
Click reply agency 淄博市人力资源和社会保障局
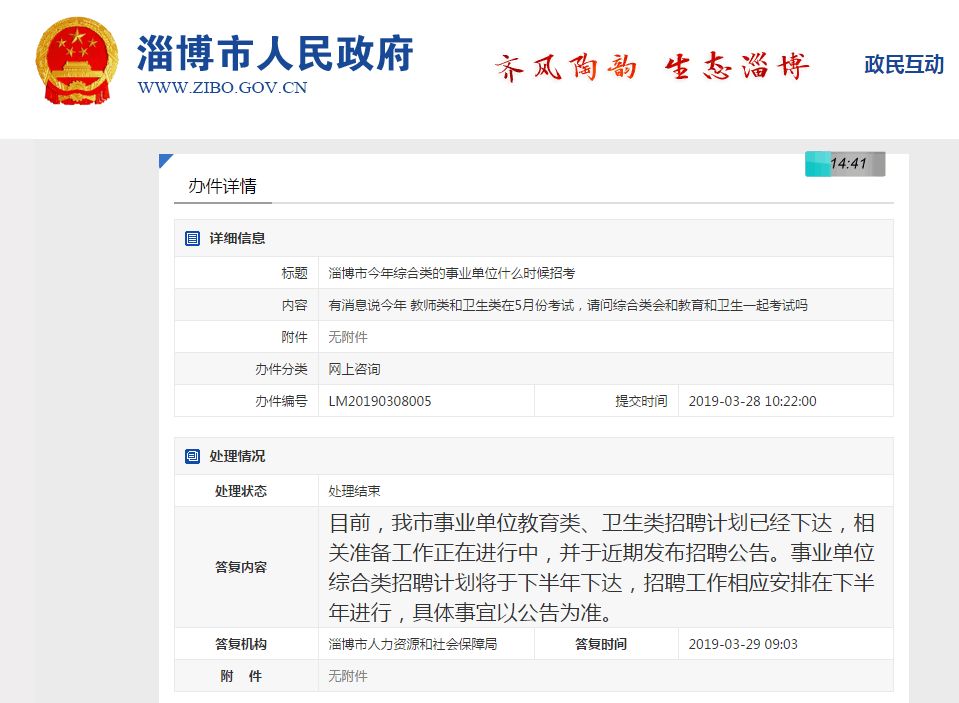coord(413,644)
